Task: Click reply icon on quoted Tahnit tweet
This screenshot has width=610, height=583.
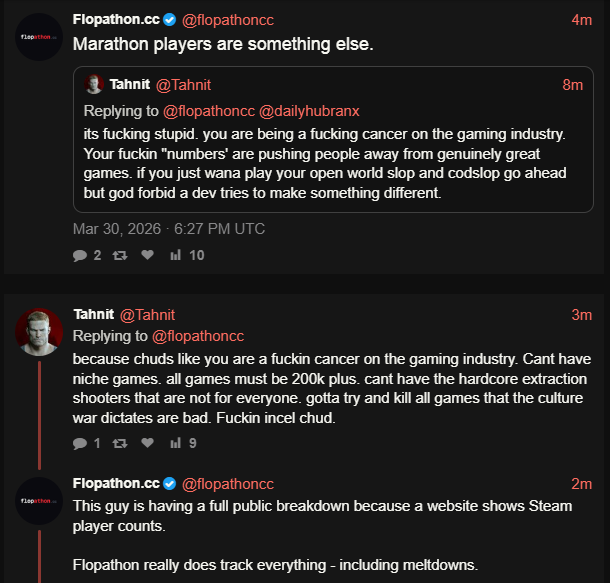Action: tap(80, 255)
